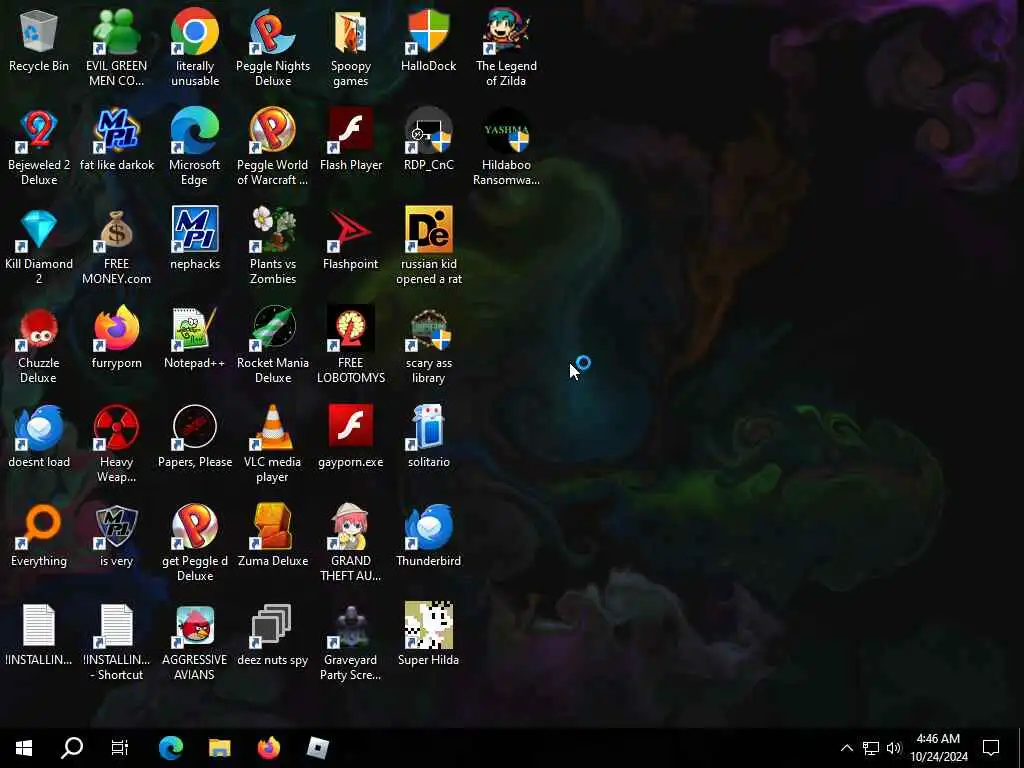Select the Plants vs Zombies icon

272,246
